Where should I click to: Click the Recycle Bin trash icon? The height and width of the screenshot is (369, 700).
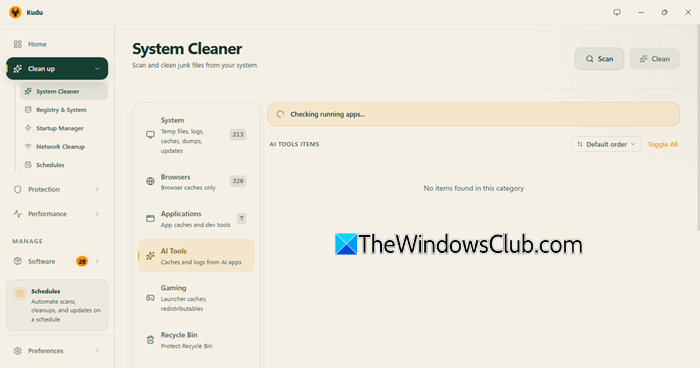pos(150,340)
